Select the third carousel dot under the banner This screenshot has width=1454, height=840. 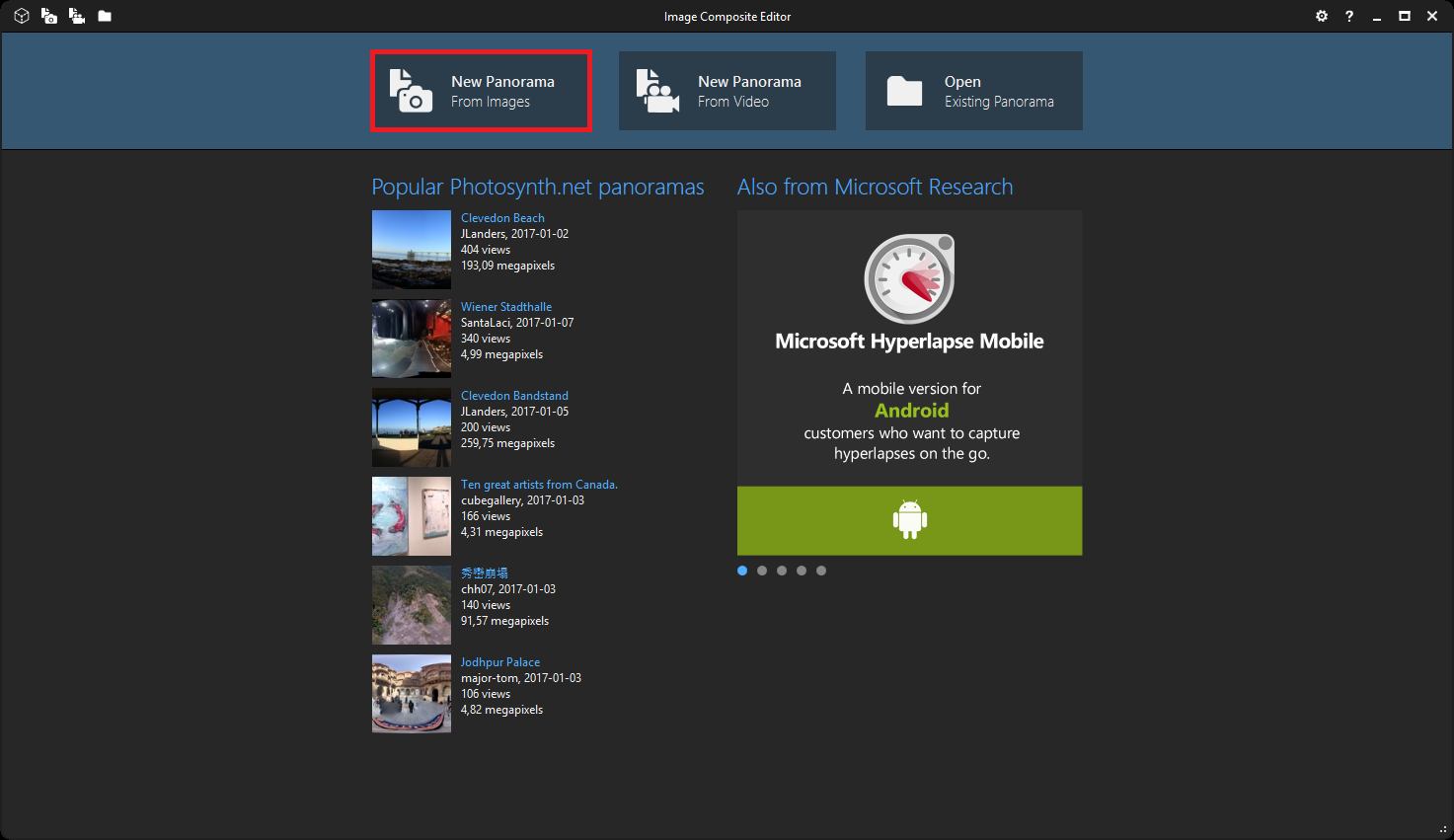point(782,571)
